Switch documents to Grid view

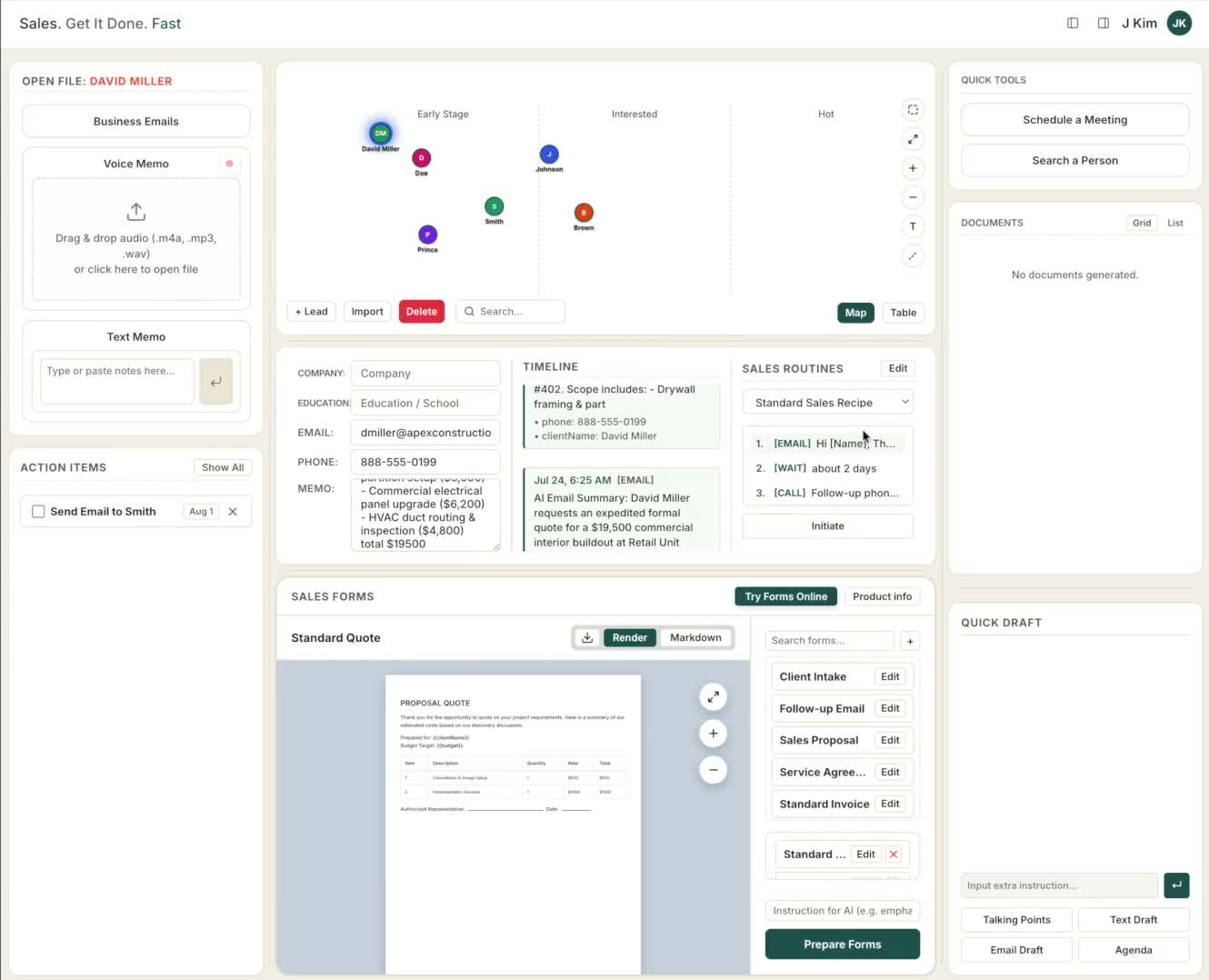(x=1142, y=223)
